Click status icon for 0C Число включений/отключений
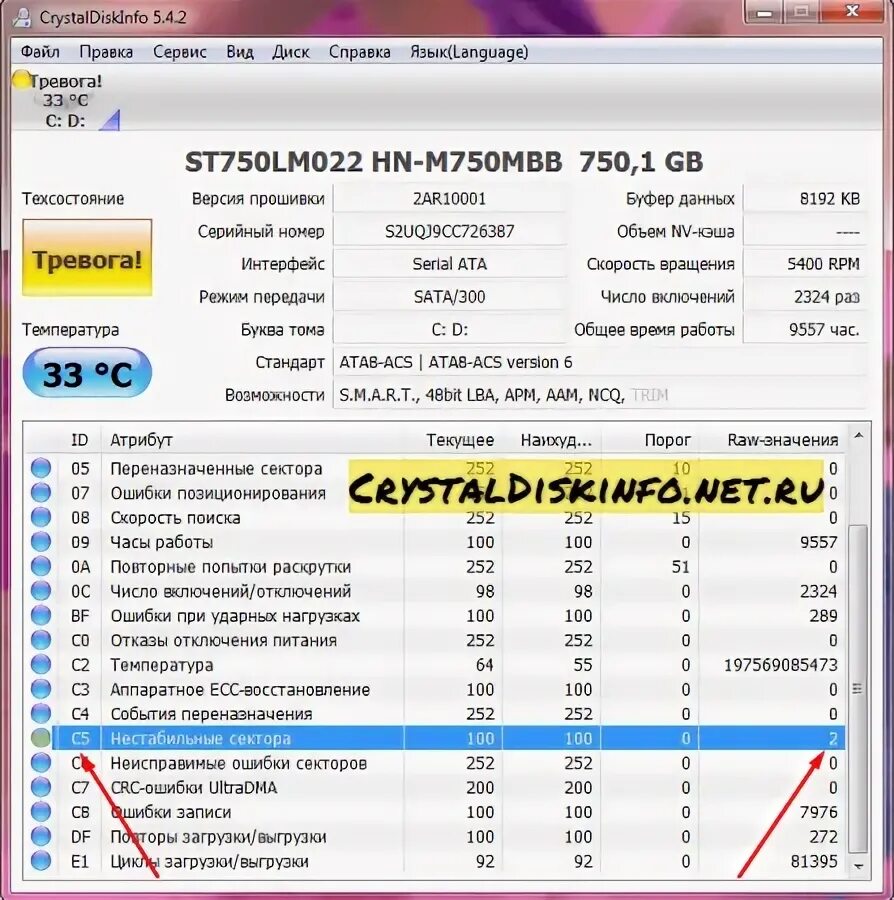894x900 pixels. pyautogui.click(x=41, y=591)
